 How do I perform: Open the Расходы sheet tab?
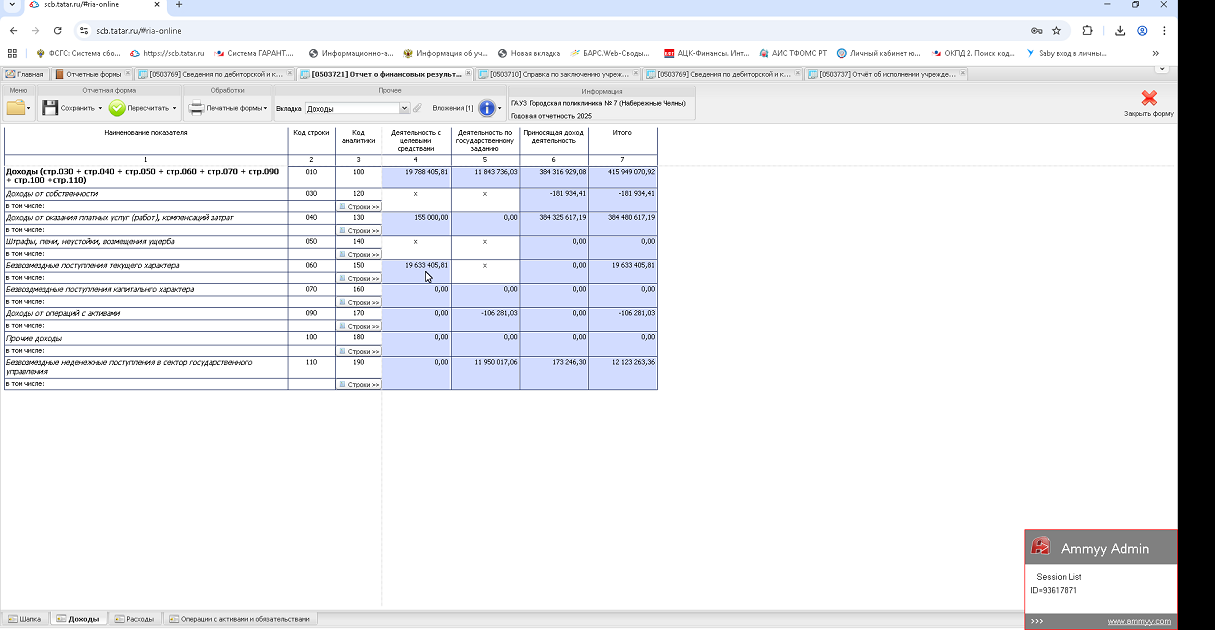134,619
